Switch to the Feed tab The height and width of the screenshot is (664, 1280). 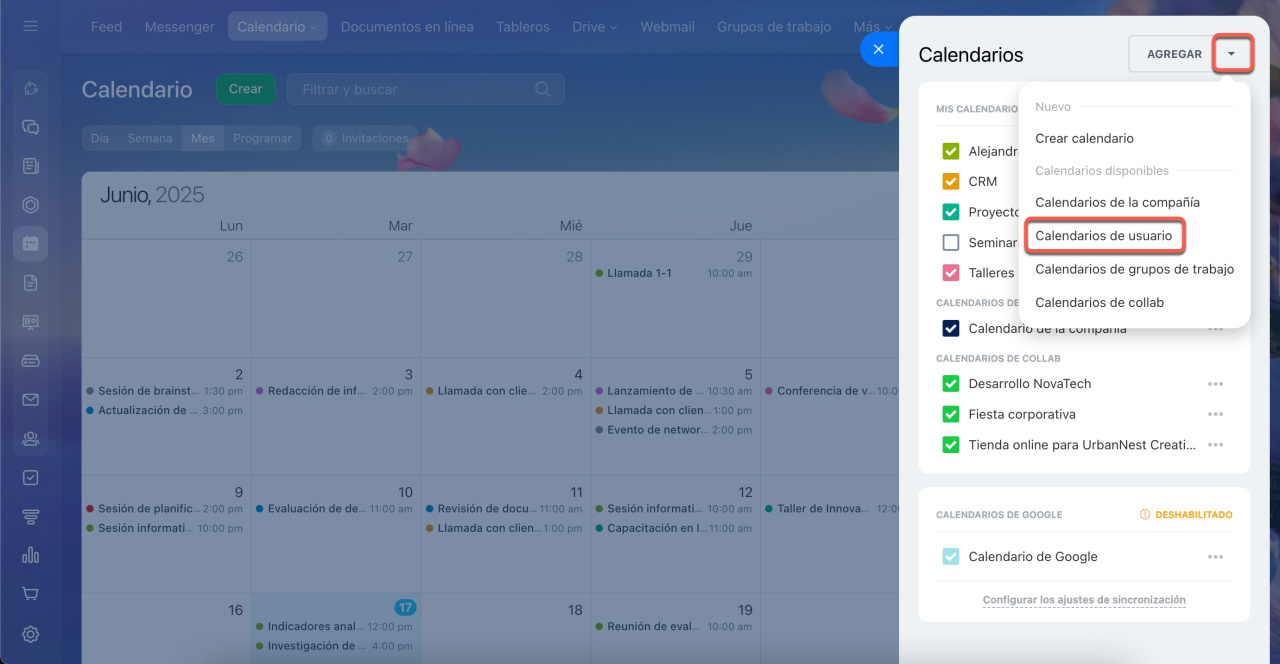click(x=106, y=27)
